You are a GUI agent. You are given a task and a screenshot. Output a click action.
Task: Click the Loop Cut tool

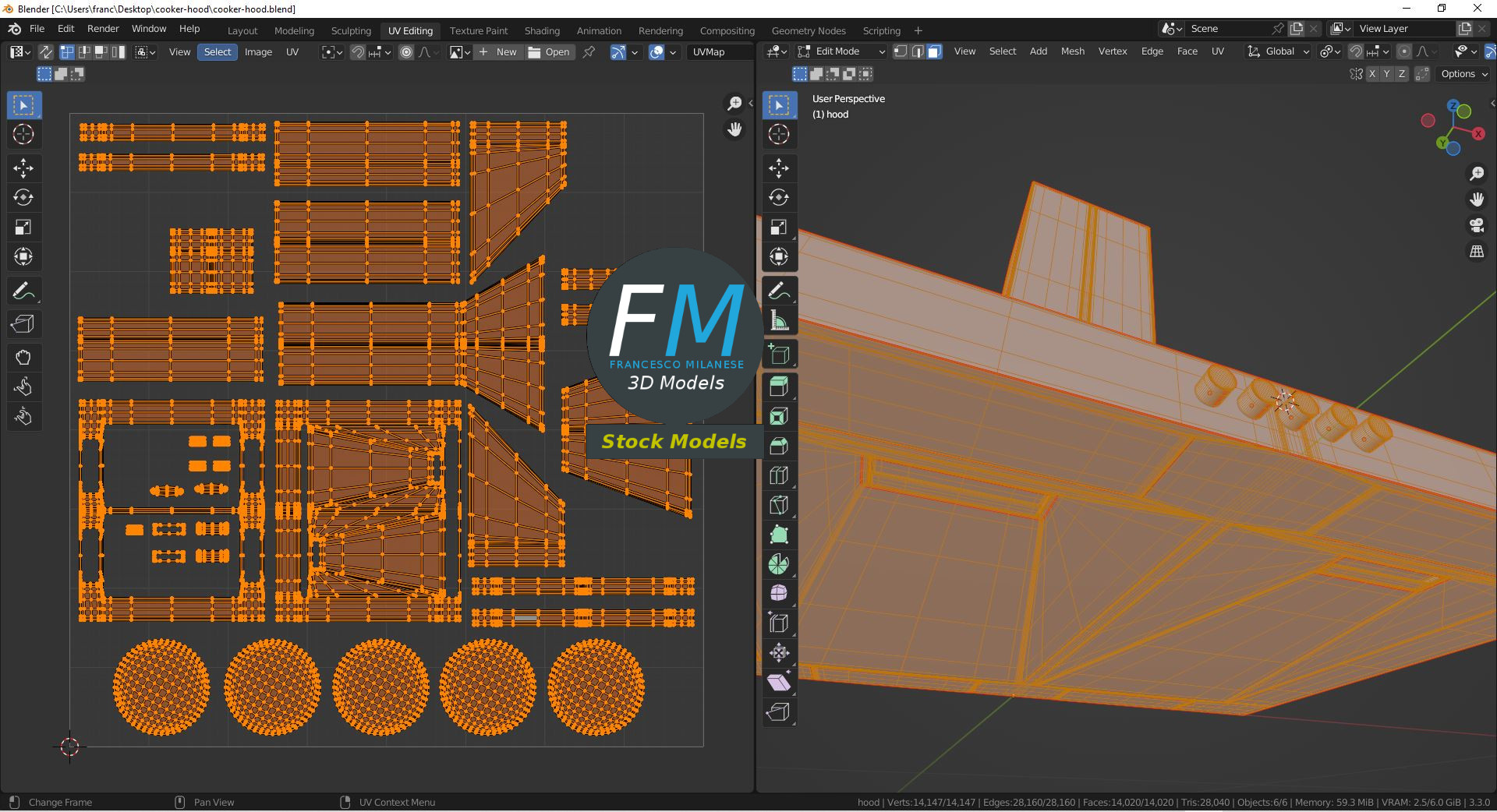coord(779,475)
